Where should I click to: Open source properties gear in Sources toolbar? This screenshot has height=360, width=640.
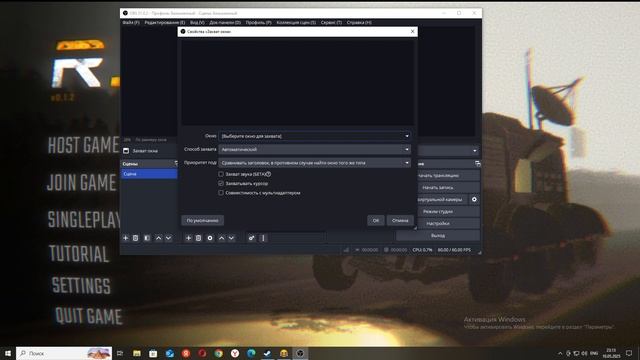point(210,238)
